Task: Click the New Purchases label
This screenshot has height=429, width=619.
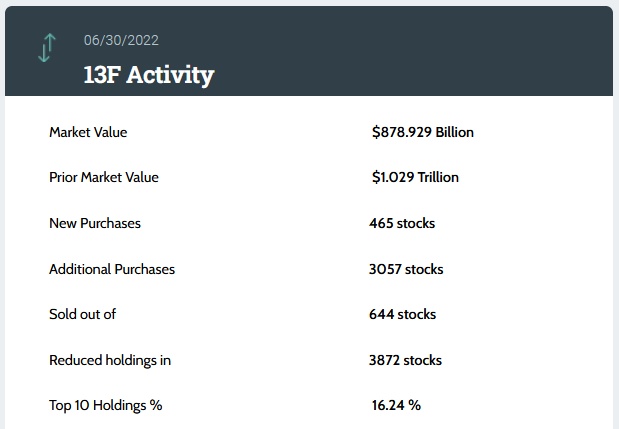Action: point(95,223)
